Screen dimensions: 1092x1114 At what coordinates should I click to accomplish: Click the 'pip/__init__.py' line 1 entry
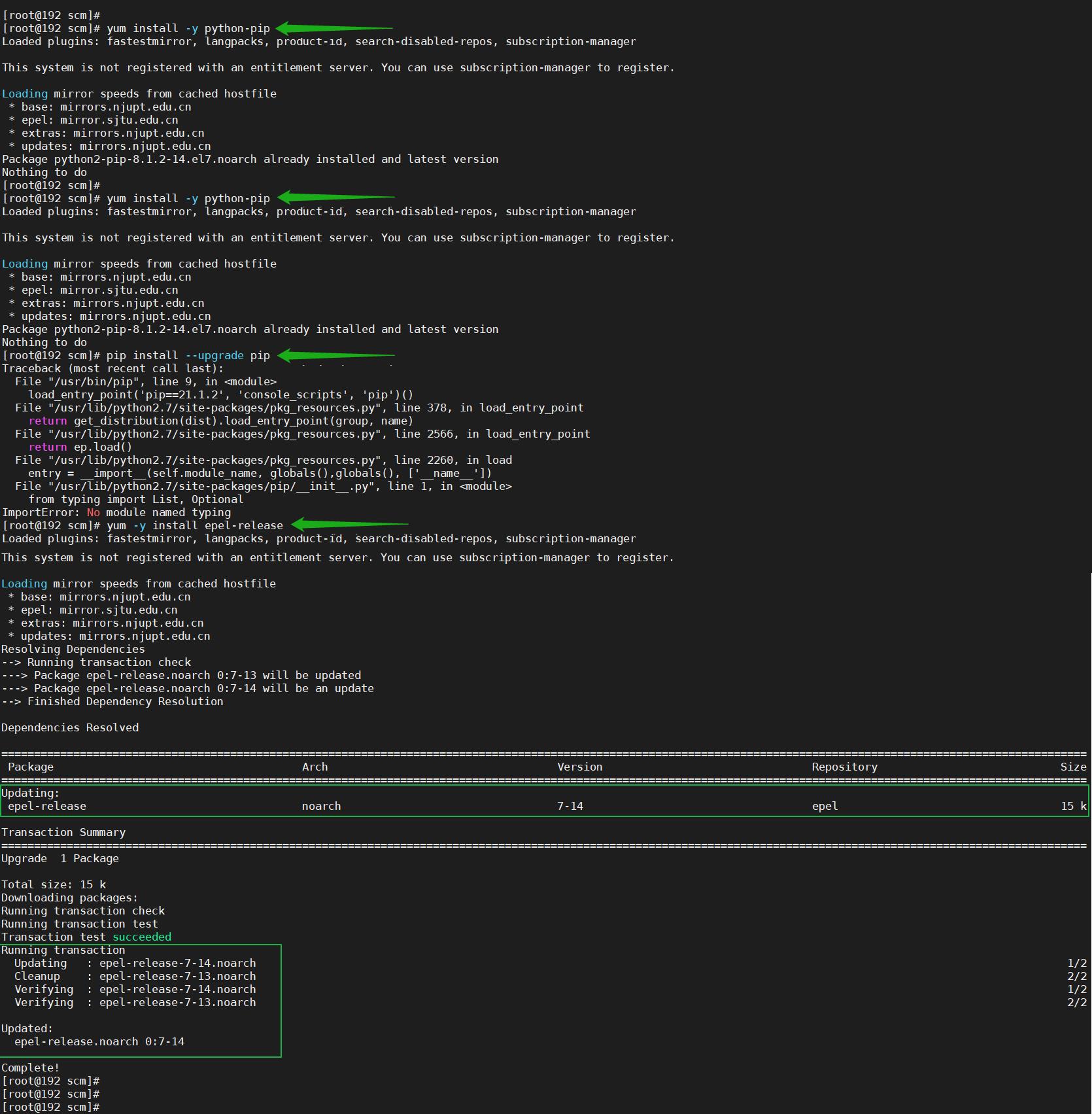tap(264, 486)
